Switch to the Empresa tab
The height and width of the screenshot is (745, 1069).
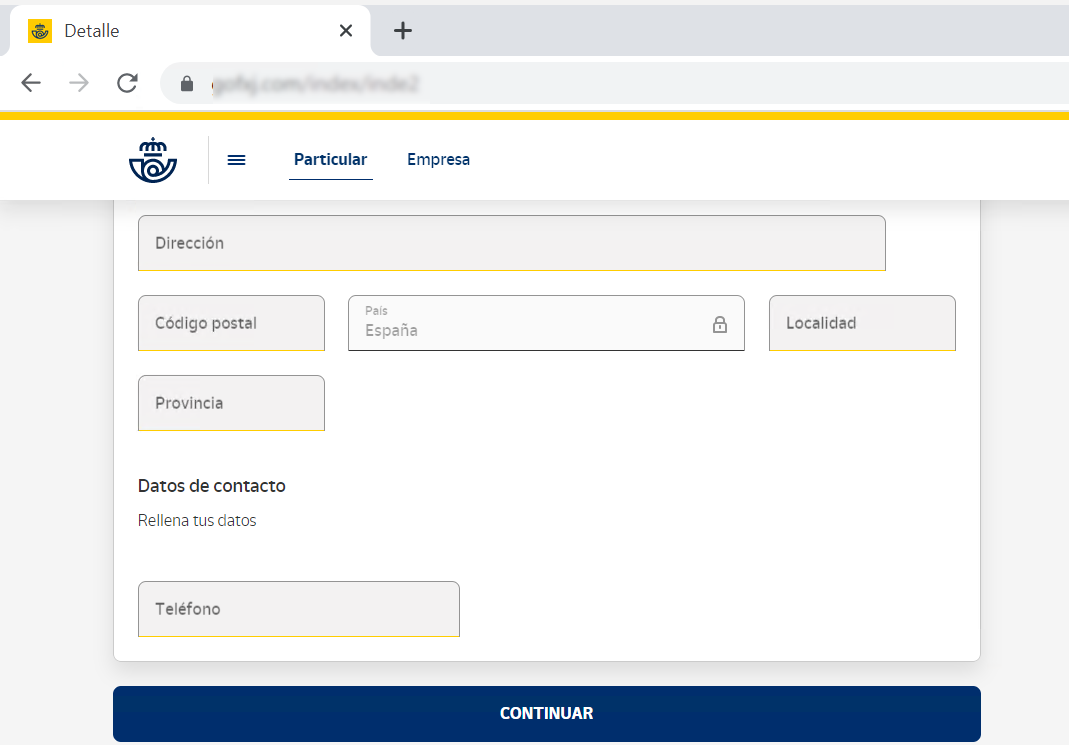click(438, 160)
